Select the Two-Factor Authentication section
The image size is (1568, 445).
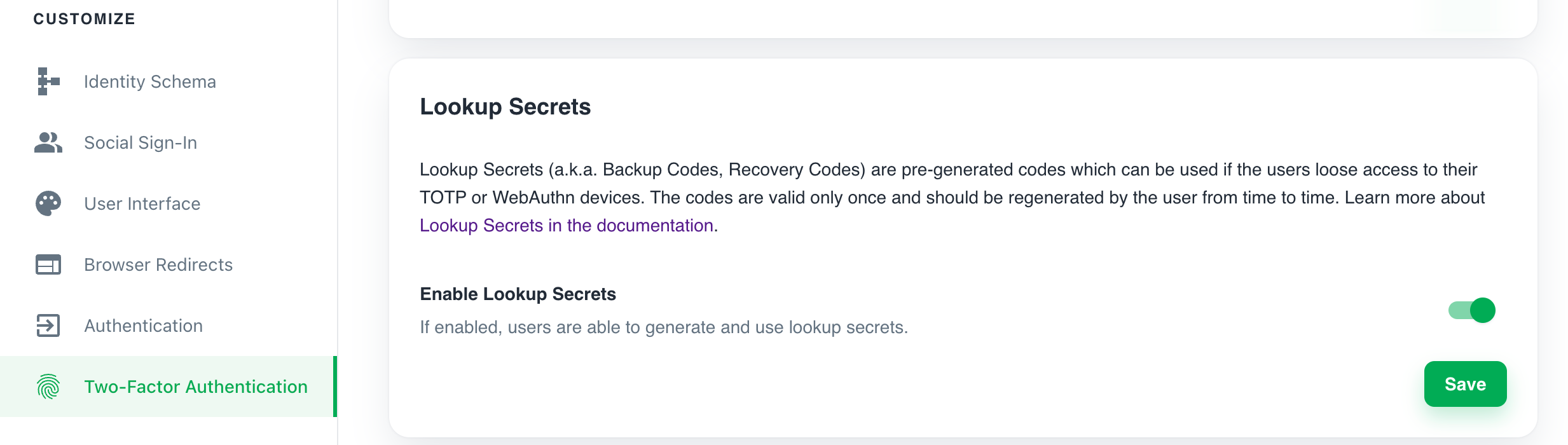pyautogui.click(x=195, y=387)
